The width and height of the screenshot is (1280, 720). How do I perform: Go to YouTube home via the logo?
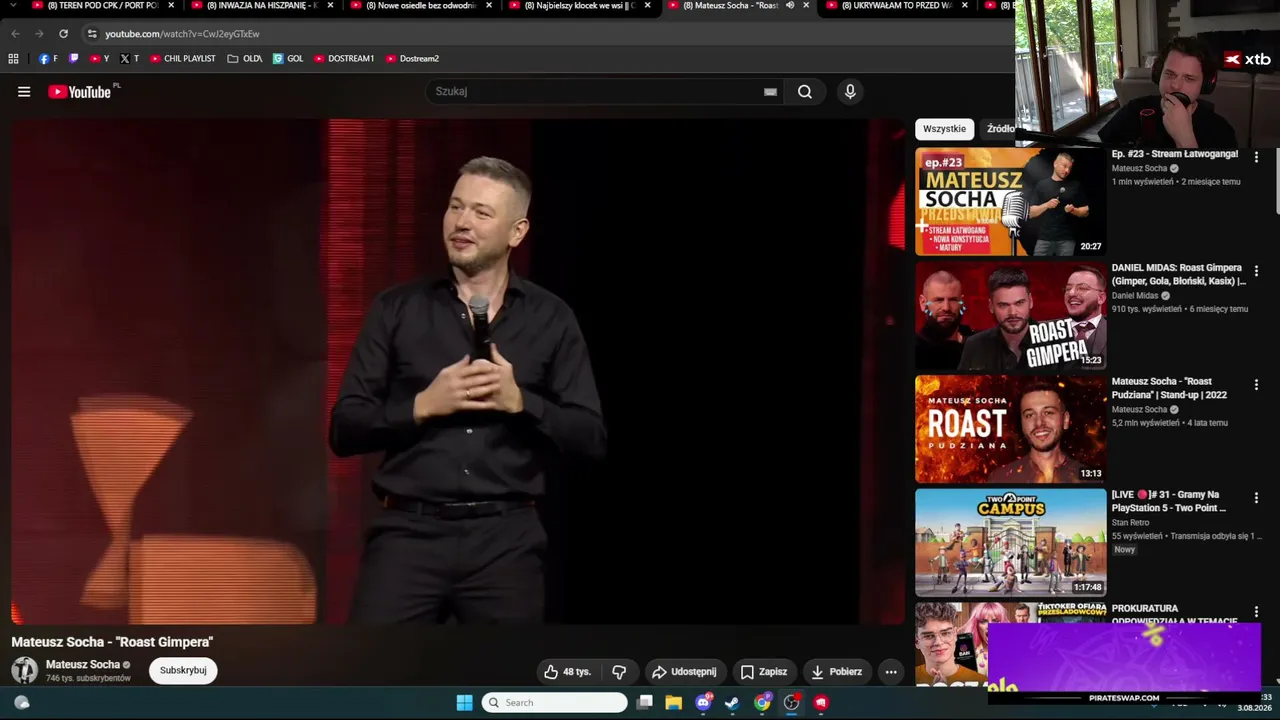pos(80,92)
